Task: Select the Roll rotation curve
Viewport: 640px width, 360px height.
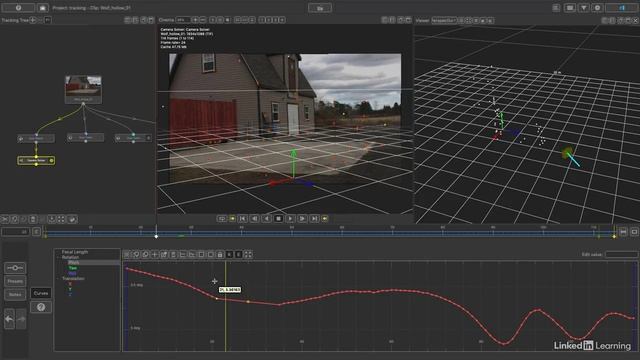Action: pos(72,273)
